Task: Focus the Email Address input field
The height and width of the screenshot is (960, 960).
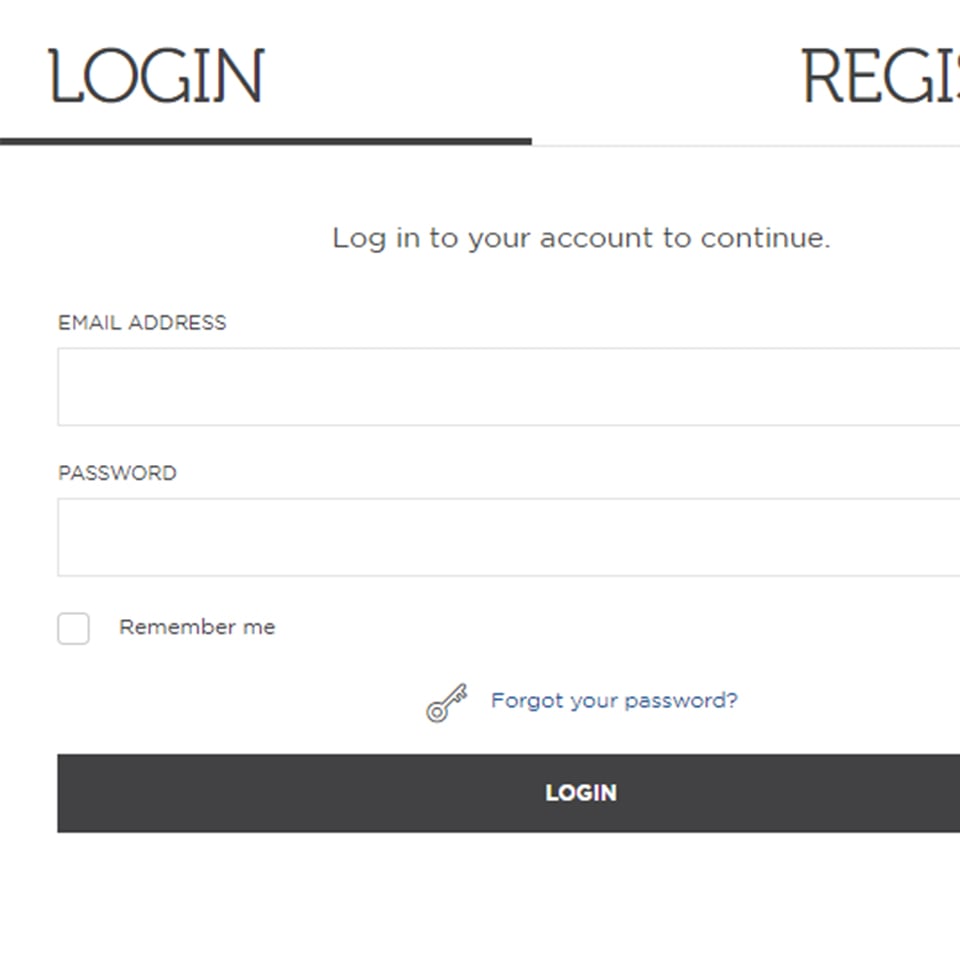Action: [x=509, y=386]
